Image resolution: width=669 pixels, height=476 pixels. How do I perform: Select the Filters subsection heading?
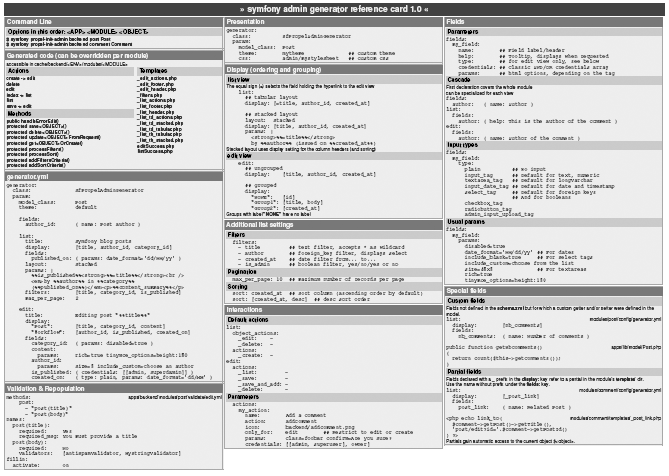coord(238,236)
